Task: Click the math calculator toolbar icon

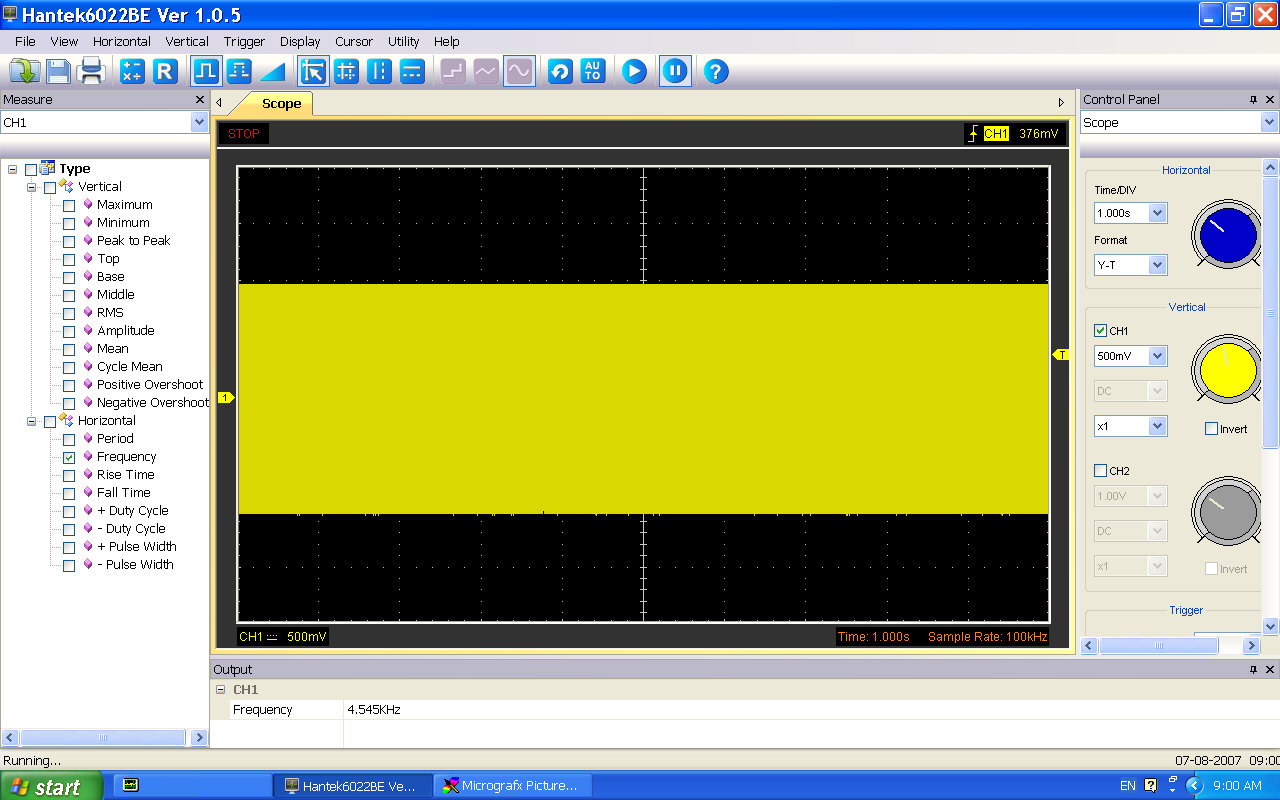Action: [x=132, y=71]
